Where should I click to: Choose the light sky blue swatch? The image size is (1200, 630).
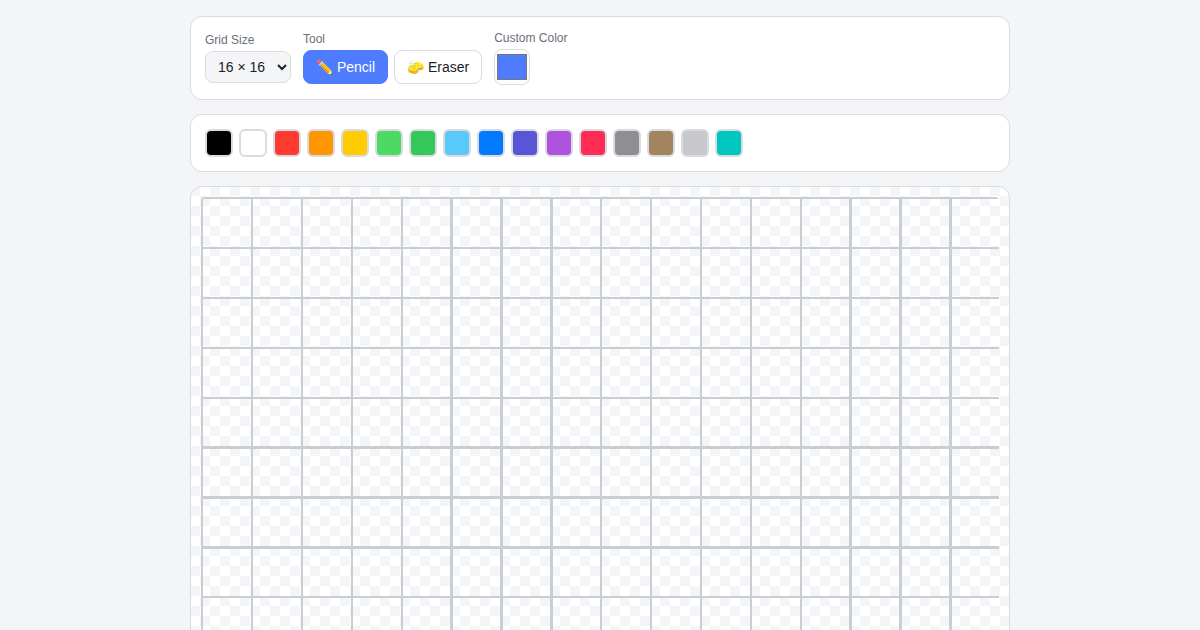(457, 143)
